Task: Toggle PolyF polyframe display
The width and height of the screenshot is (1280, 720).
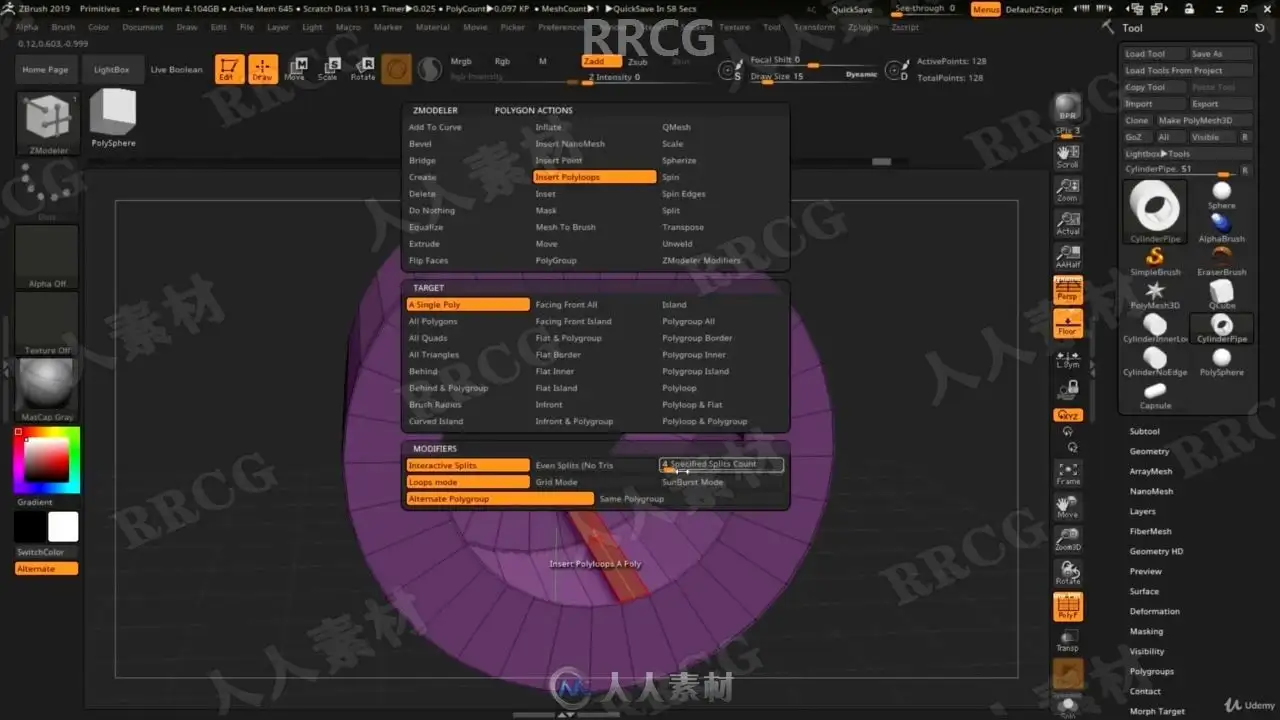Action: tap(1068, 607)
